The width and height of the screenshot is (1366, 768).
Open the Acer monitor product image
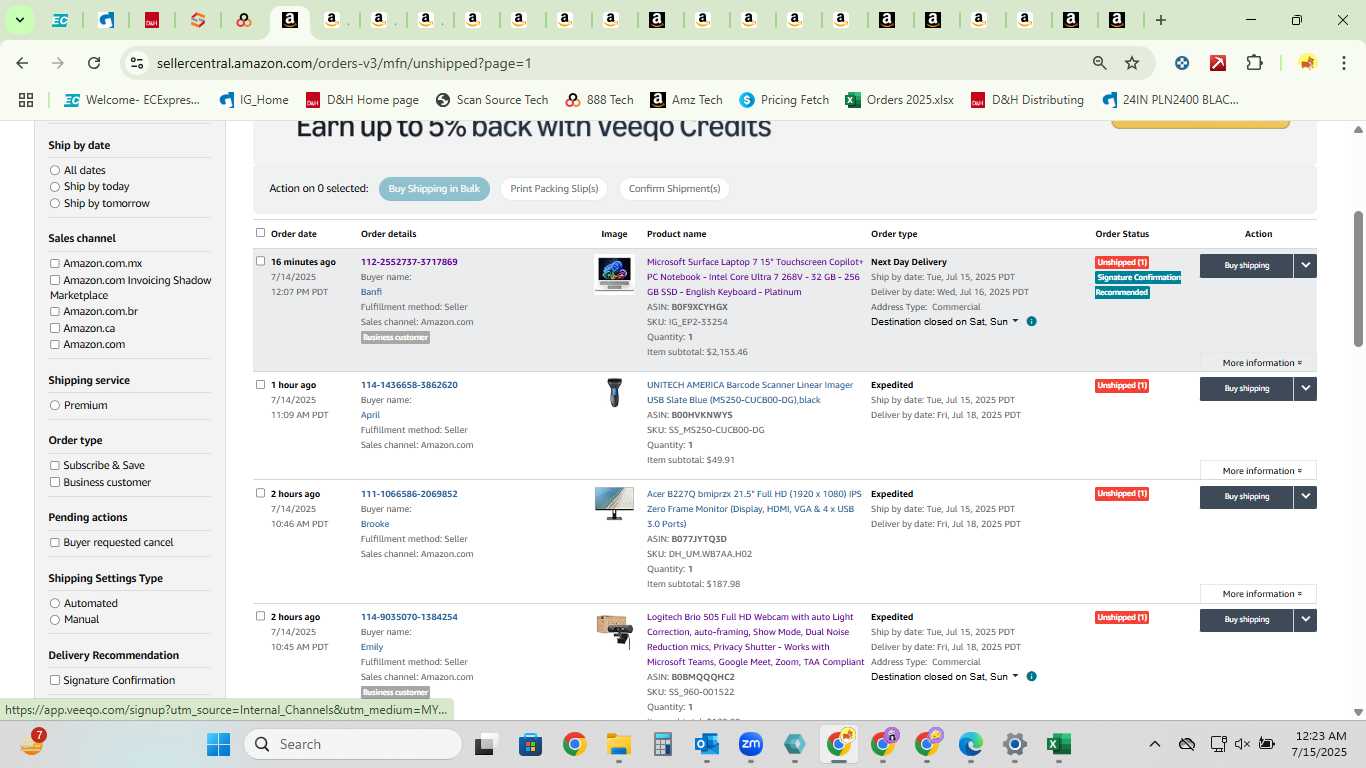coord(614,503)
